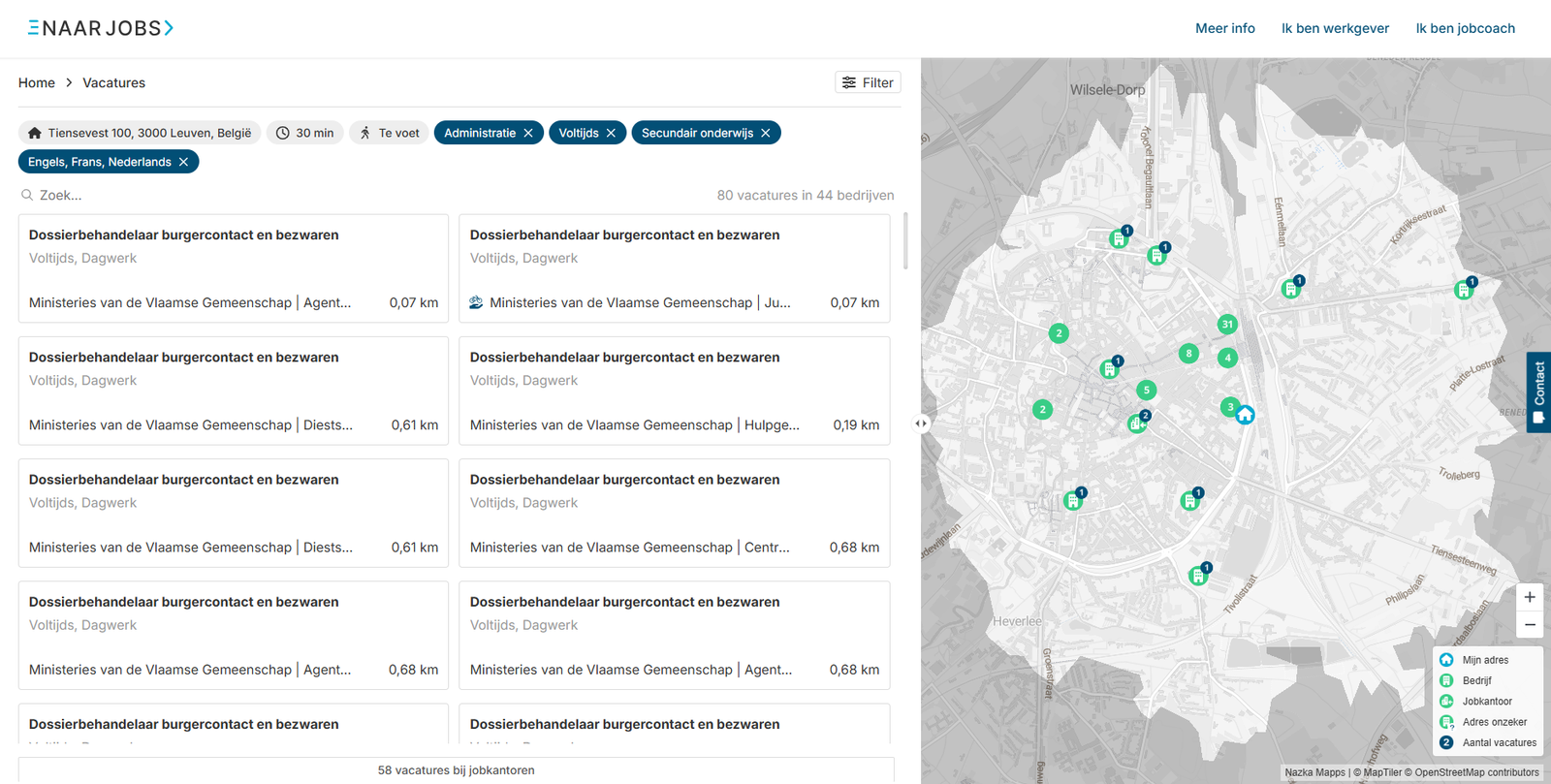The height and width of the screenshot is (784, 1551).
Task: Clear the Engels, Frans, Nederlands language filter
Action: tap(183, 162)
